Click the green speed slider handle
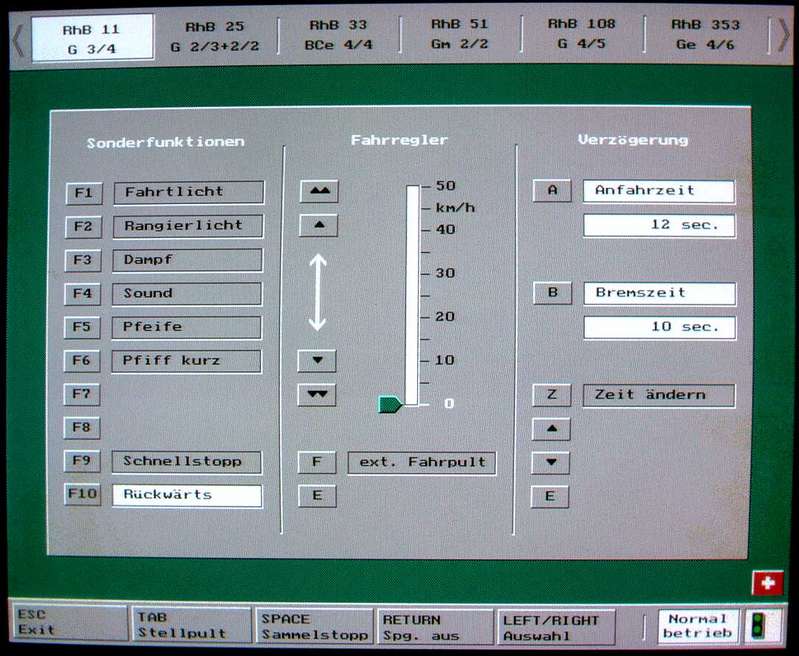The height and width of the screenshot is (656, 799). (390, 404)
